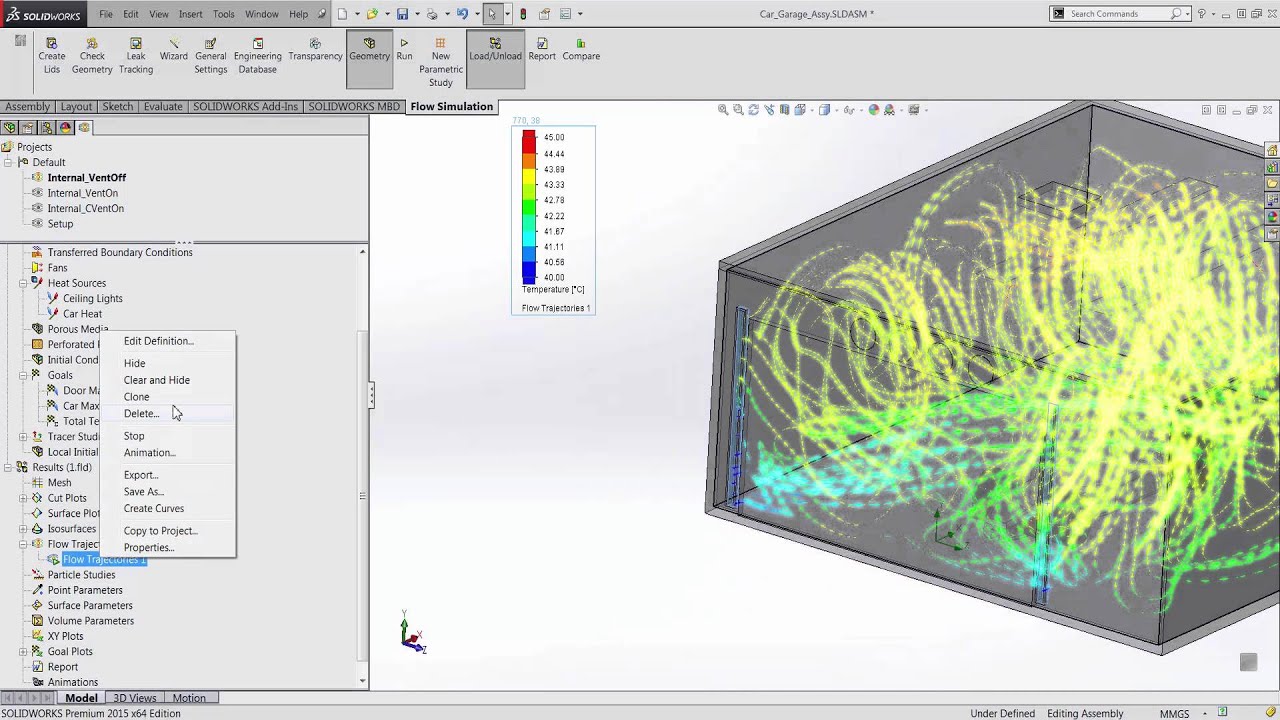Click Zoom to Fit in the view toolbar
Screen dimensions: 1280x720
coord(723,110)
